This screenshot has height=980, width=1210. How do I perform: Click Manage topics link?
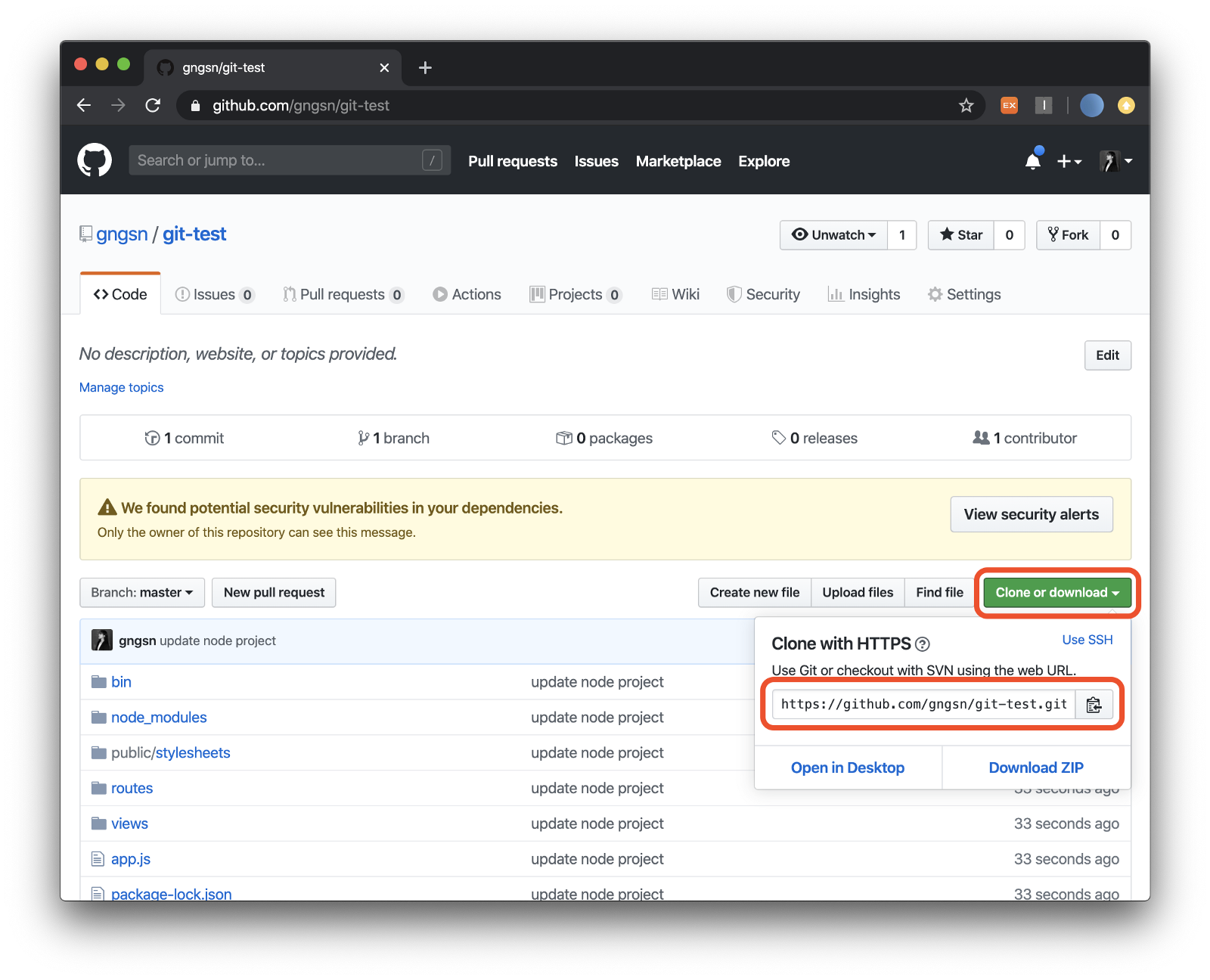(121, 387)
